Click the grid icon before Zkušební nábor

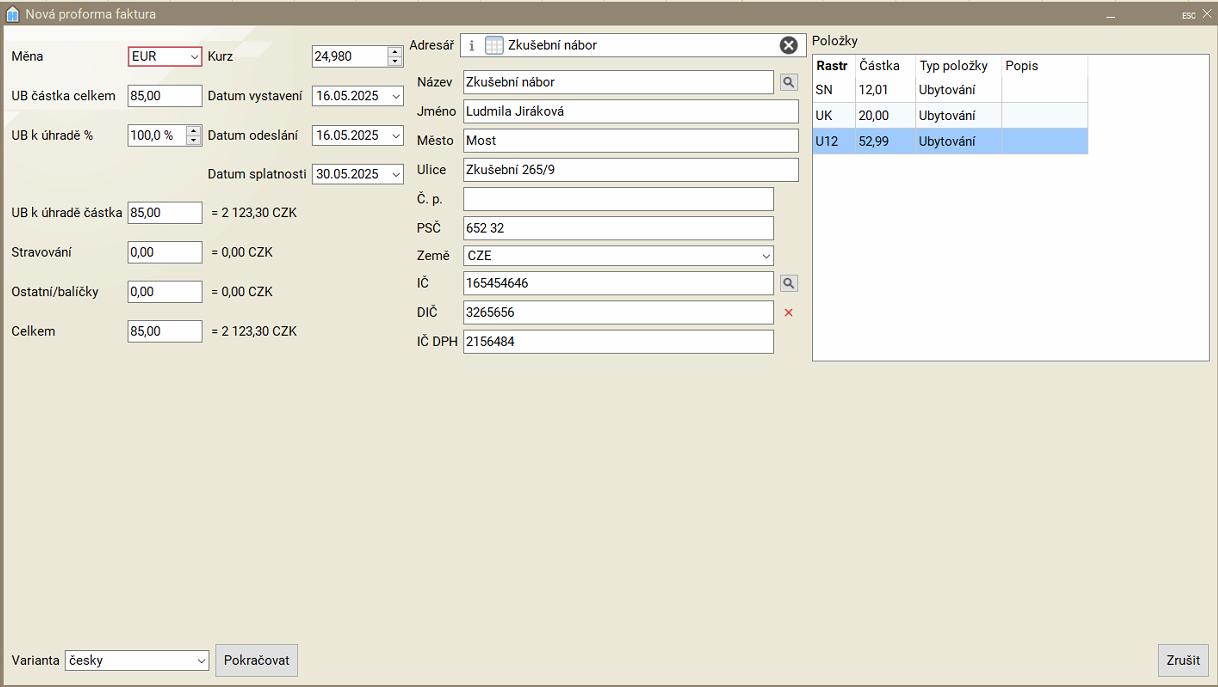pos(494,45)
